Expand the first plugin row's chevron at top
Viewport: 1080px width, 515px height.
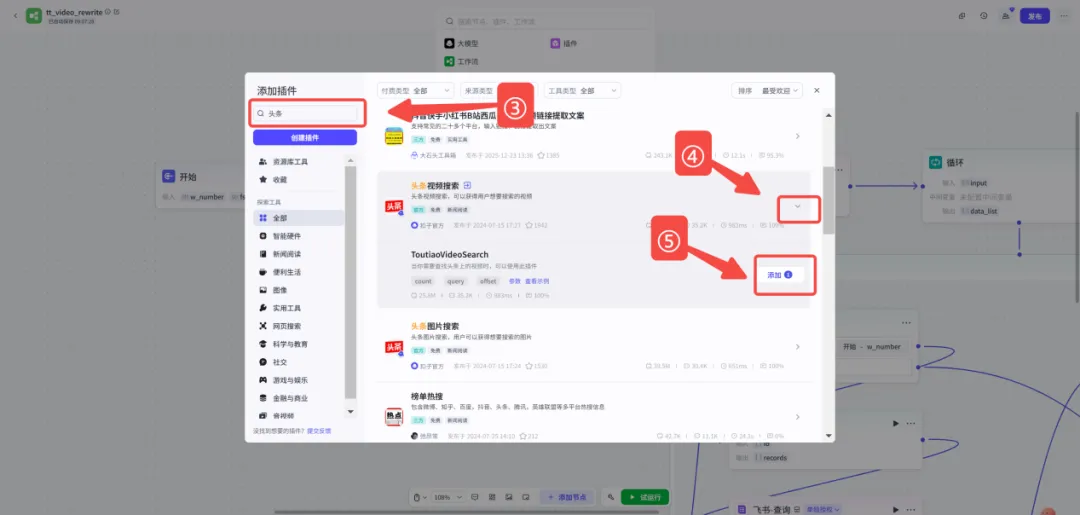pyautogui.click(x=798, y=136)
